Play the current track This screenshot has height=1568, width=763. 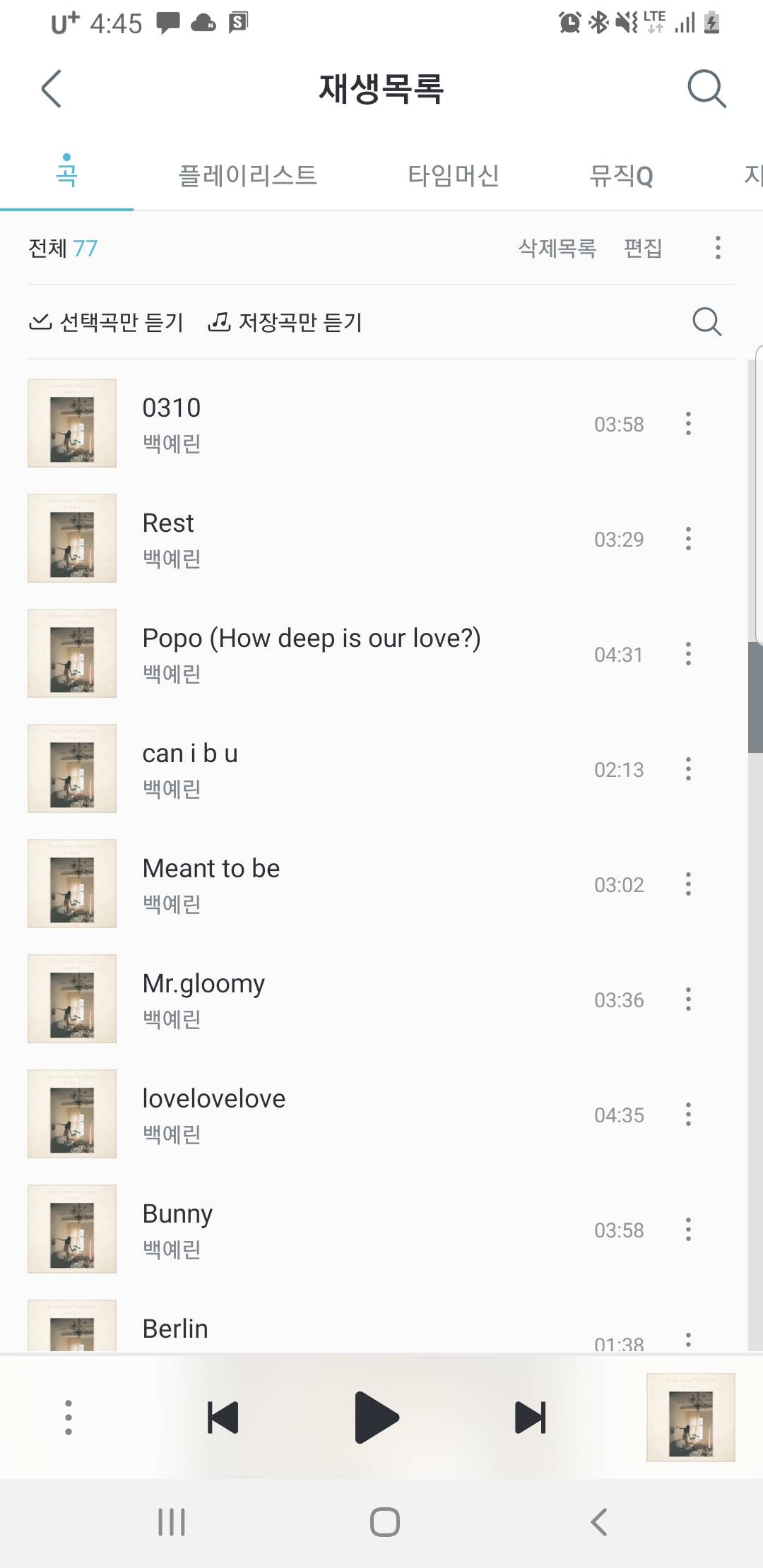pyautogui.click(x=377, y=1417)
